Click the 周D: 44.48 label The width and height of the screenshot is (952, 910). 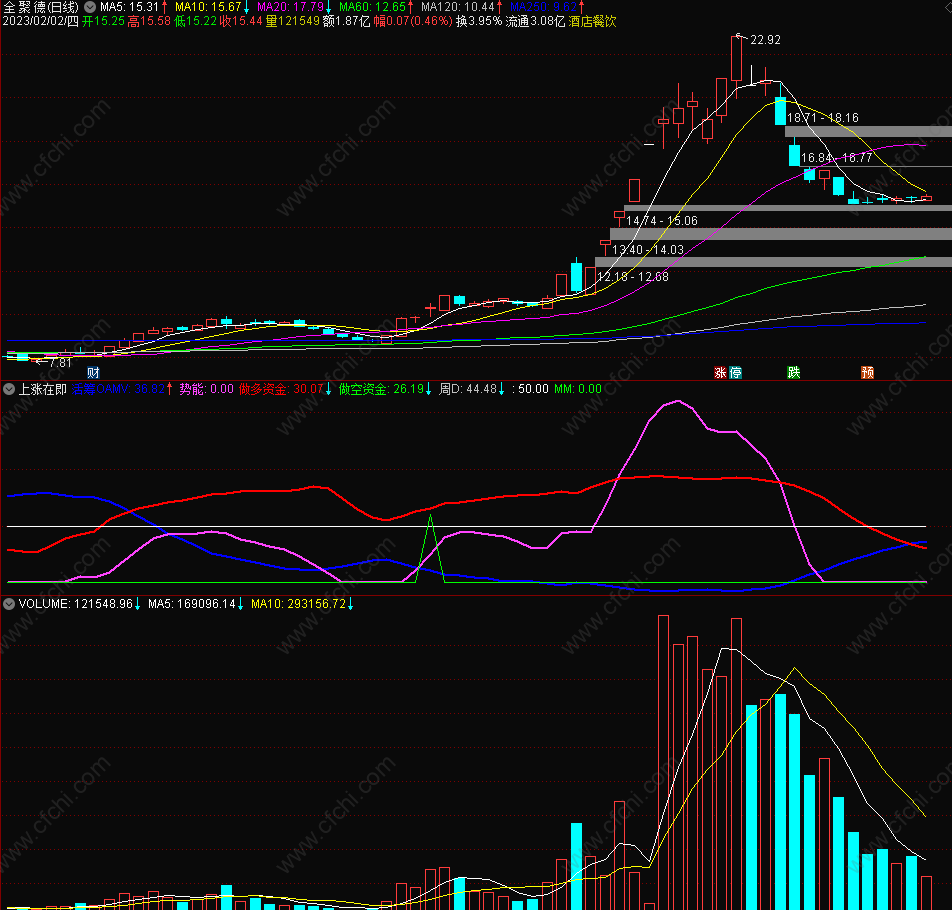click(x=468, y=389)
